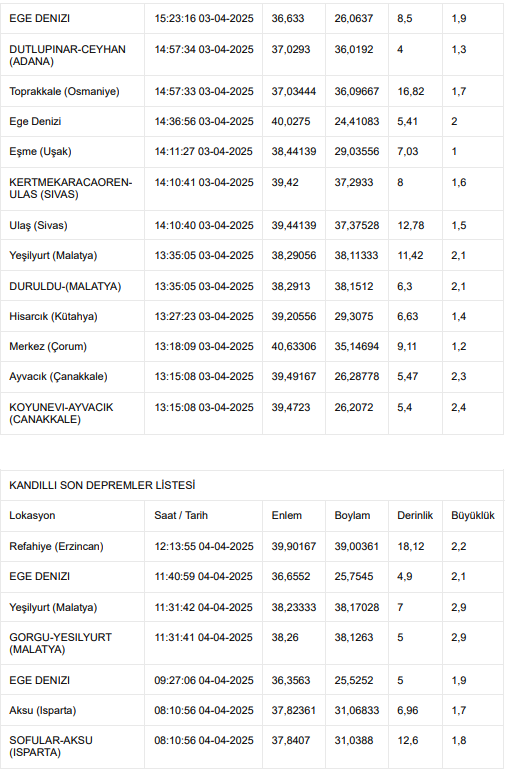511x774 pixels.
Task: Click the Saat / Tarih column header
Action: 181,515
